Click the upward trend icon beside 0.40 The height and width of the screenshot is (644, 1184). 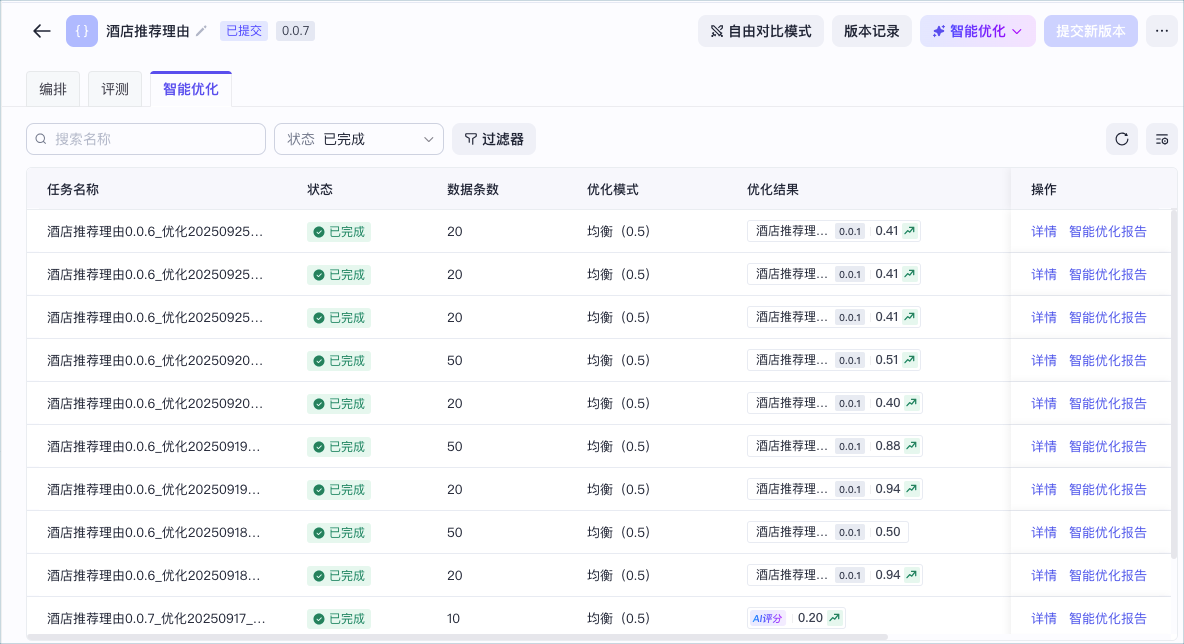coord(912,403)
